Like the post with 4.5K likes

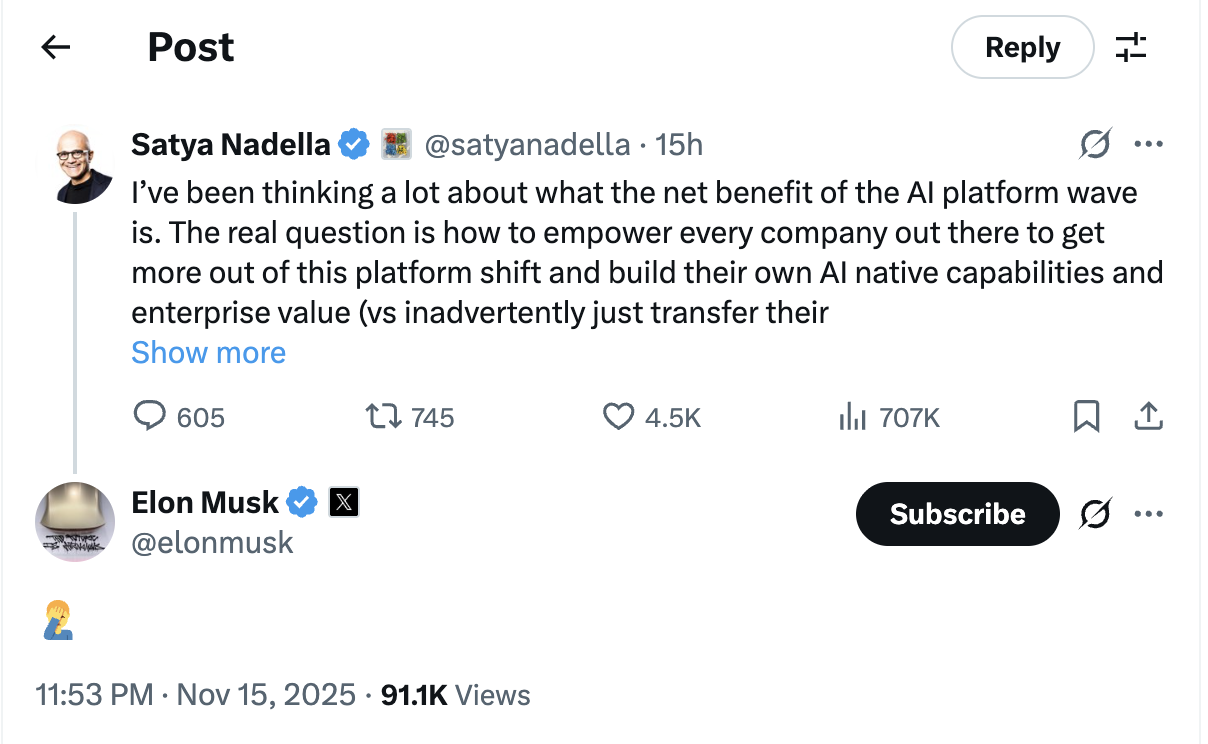click(x=619, y=416)
